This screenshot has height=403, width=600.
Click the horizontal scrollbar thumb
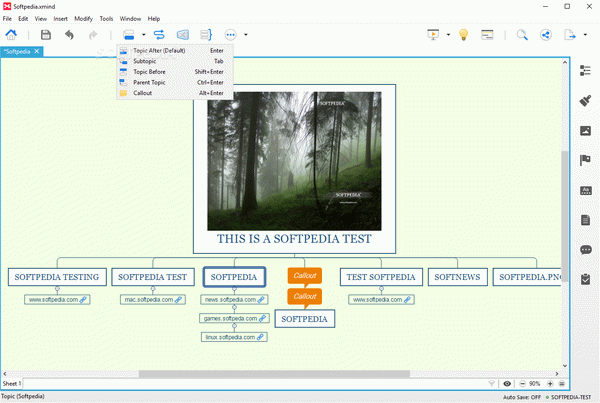coord(274,374)
